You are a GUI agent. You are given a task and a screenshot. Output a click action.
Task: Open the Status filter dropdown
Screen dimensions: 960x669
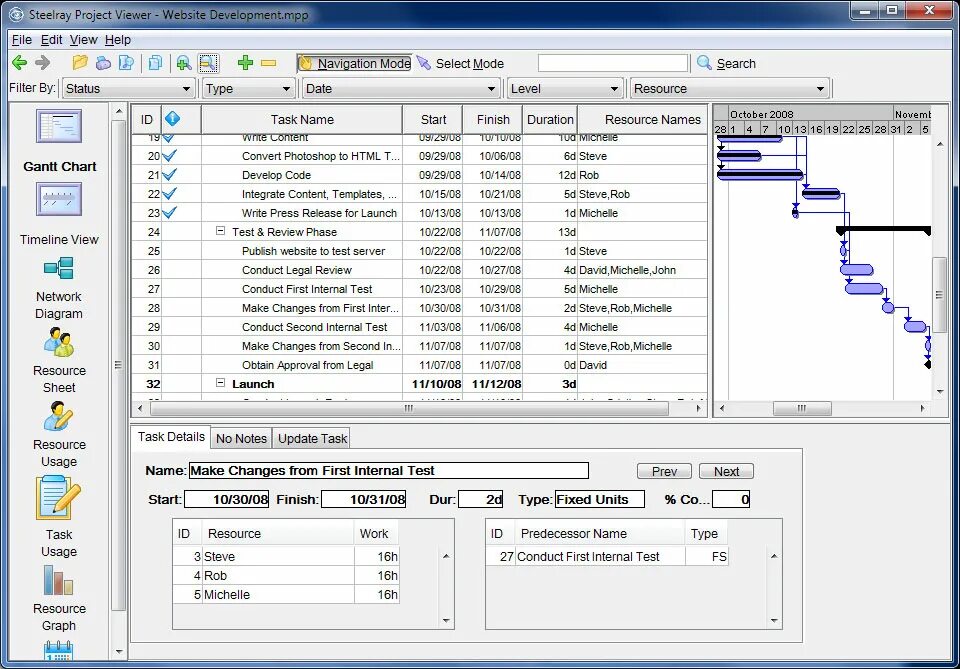click(129, 89)
